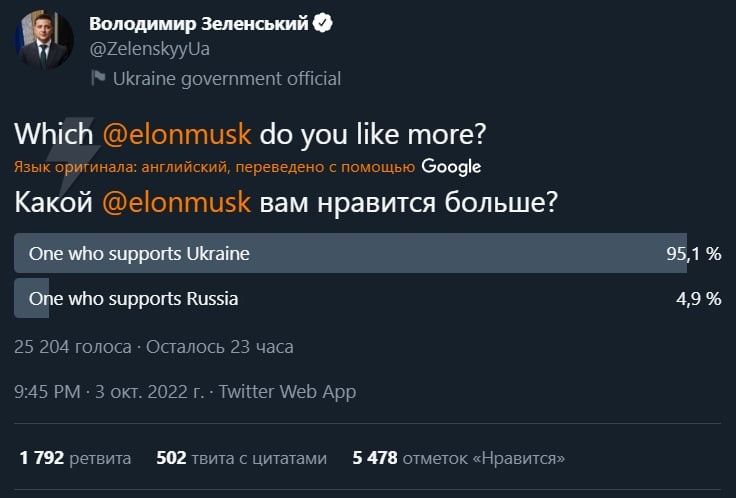Click the "Ukraine government official" label
The image size is (736, 498).
(227, 78)
